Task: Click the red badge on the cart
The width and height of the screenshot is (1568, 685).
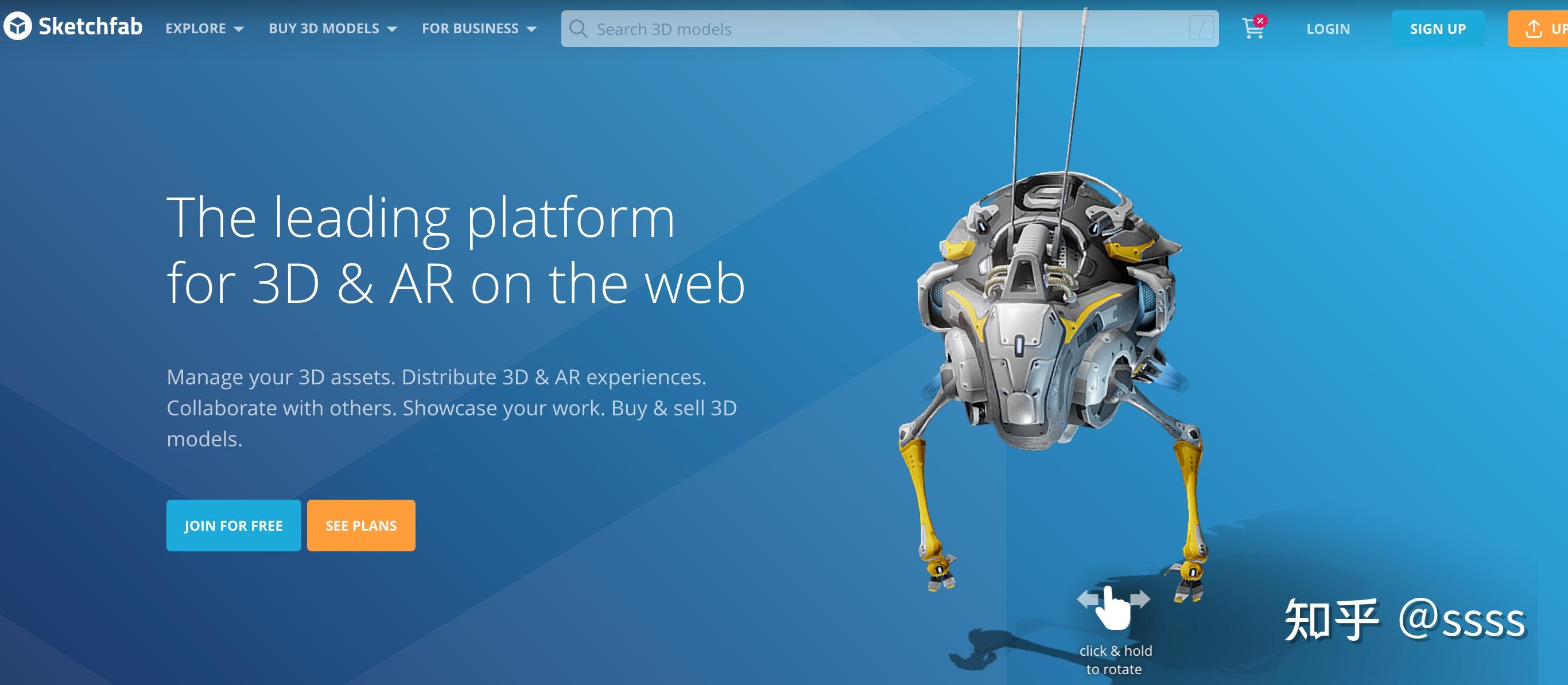Action: click(1260, 20)
